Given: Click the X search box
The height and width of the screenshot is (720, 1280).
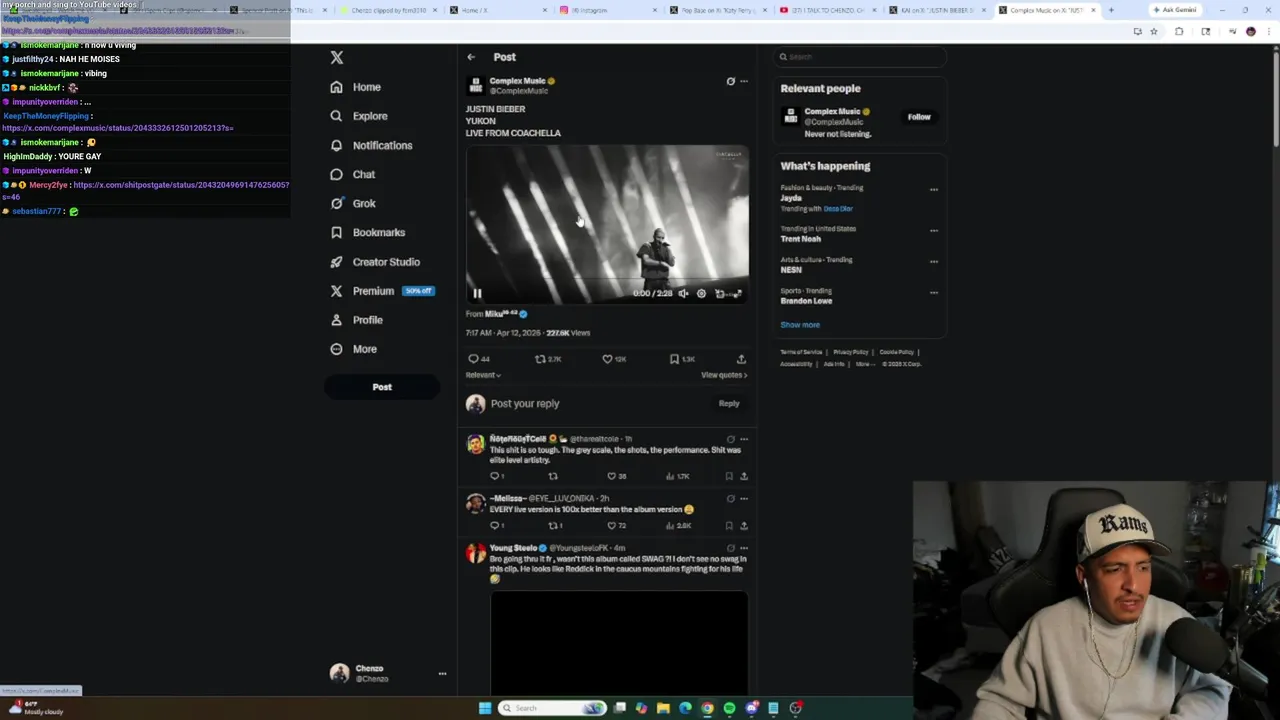Looking at the screenshot, I should coord(860,57).
